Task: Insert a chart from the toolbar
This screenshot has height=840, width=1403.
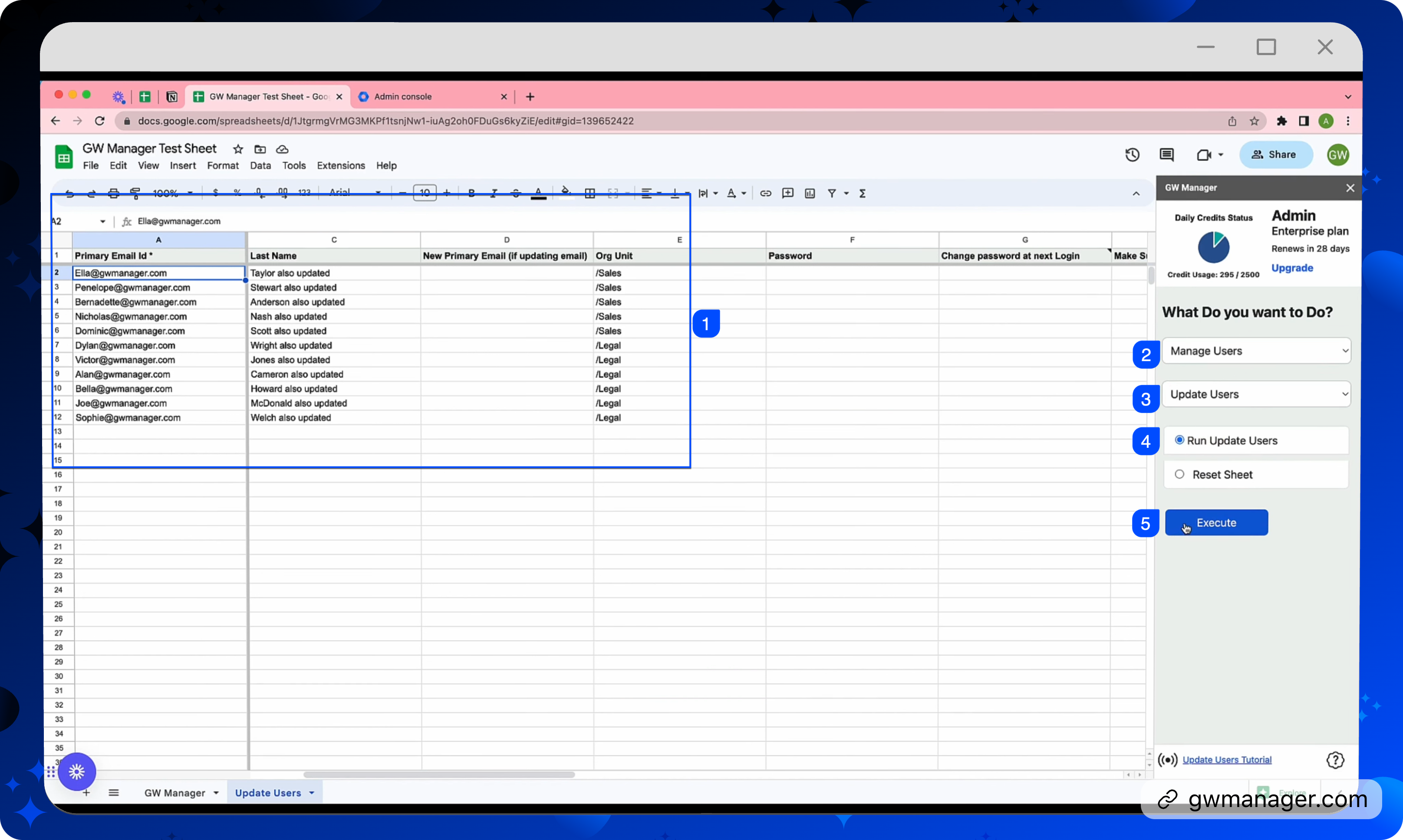Action: [810, 194]
